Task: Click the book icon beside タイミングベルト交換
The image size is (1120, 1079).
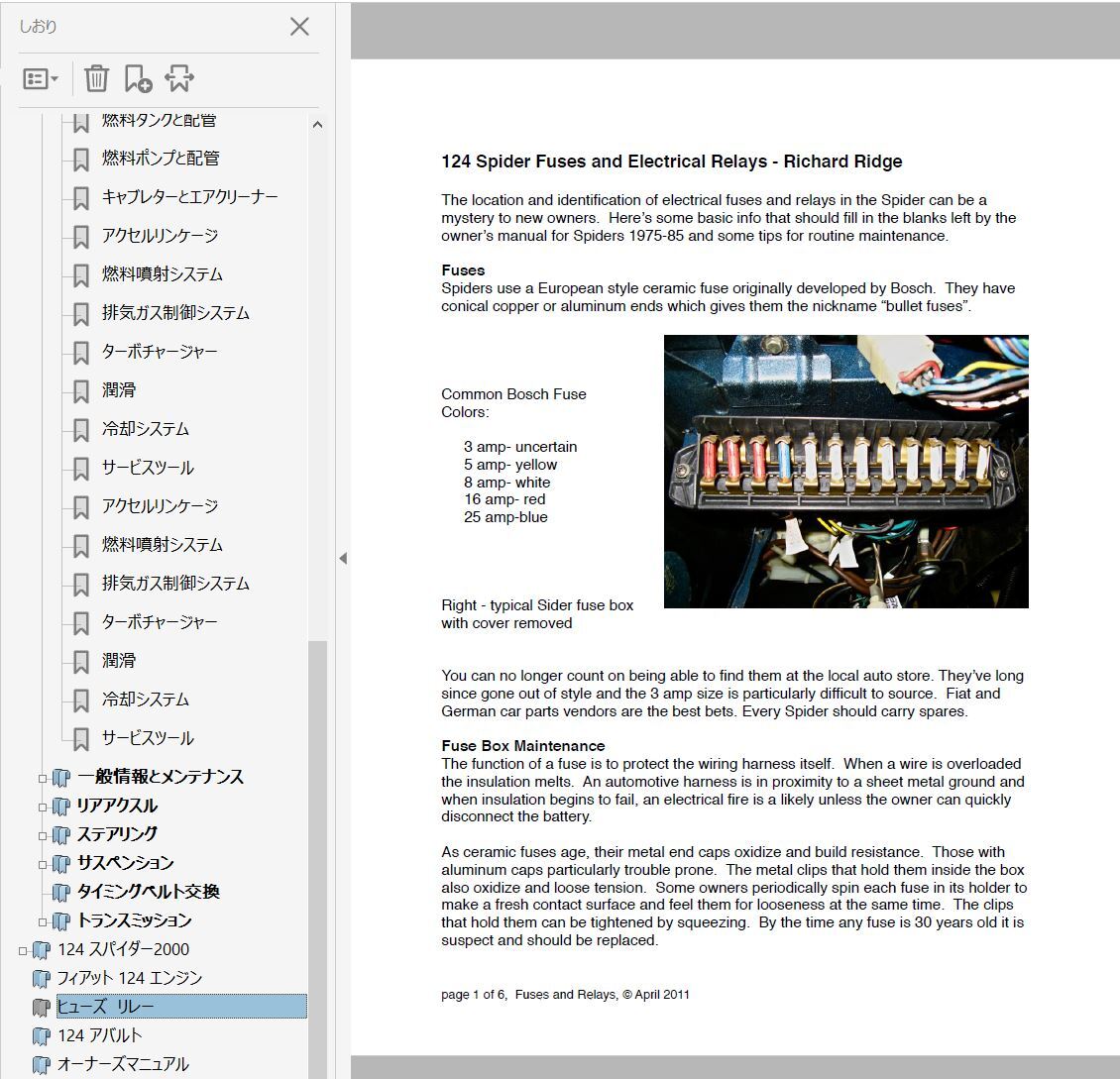Action: click(x=61, y=893)
